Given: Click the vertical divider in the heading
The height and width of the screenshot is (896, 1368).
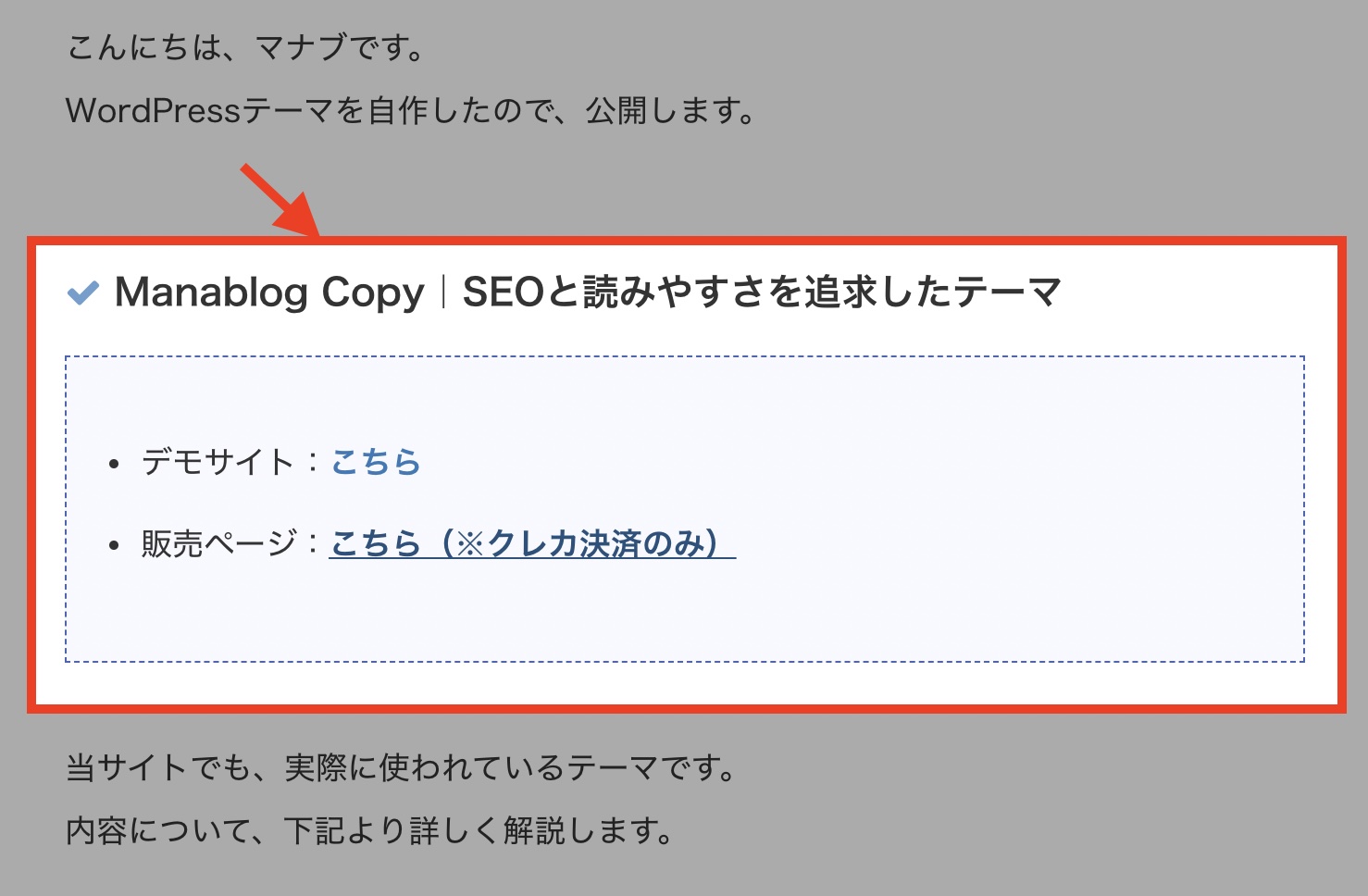Looking at the screenshot, I should 443,292.
